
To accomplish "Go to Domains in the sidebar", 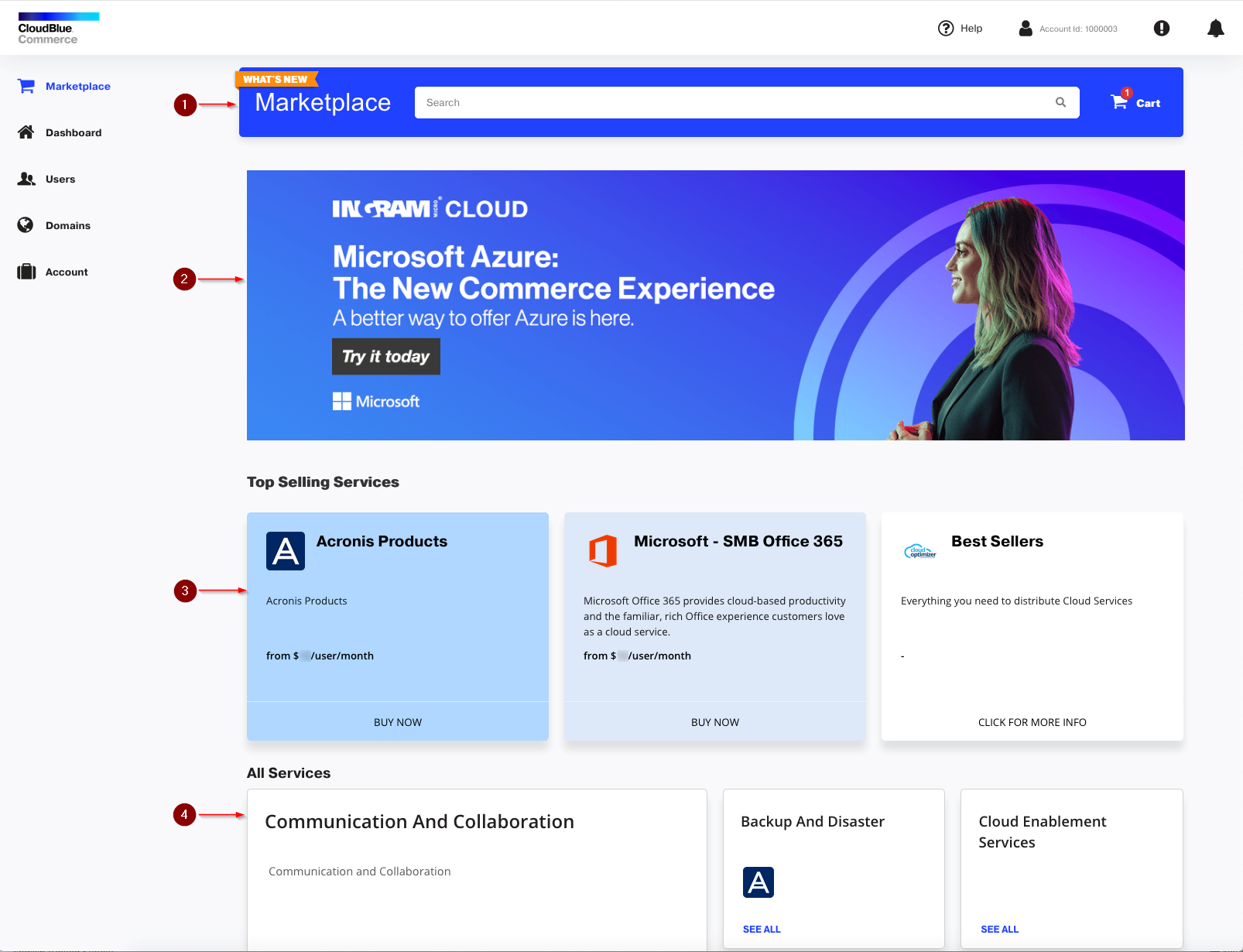I will point(68,225).
